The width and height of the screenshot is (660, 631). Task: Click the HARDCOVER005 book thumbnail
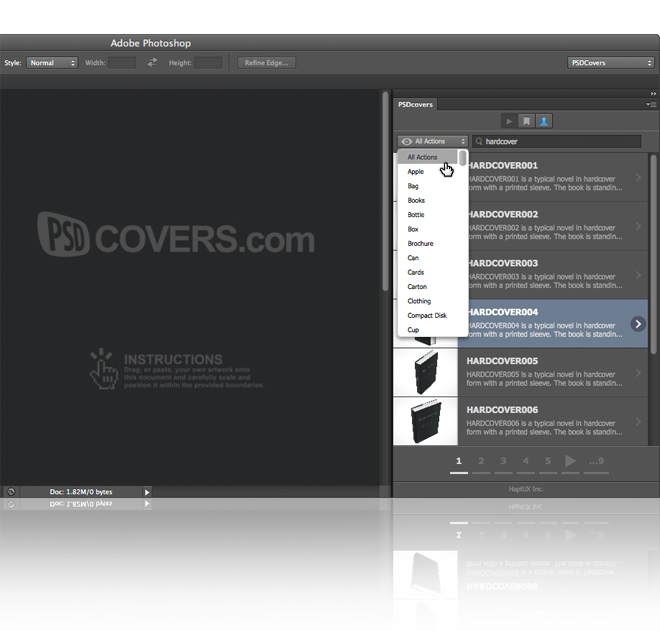point(426,373)
